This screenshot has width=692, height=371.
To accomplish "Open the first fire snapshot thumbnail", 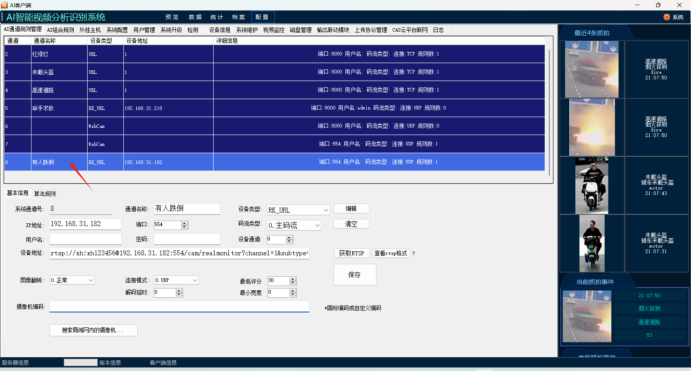I will coord(591,69).
